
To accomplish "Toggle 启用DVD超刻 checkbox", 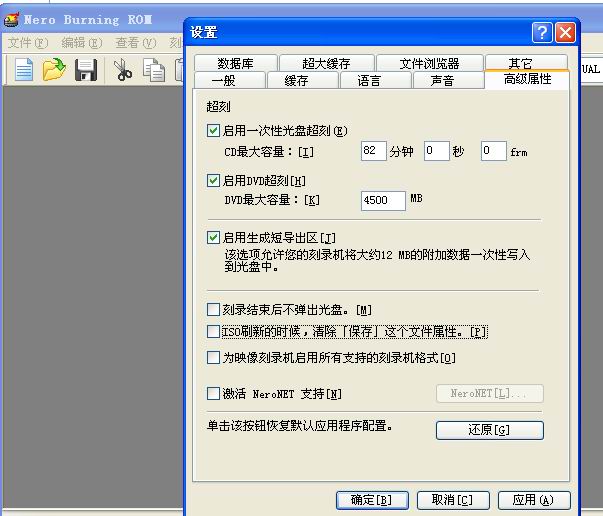I will [x=213, y=180].
